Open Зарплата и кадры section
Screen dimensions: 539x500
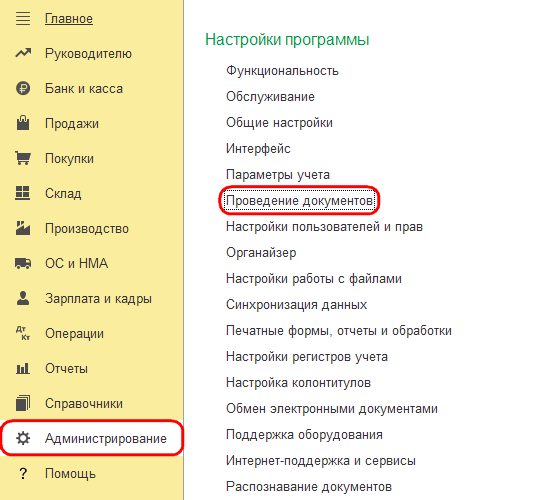(98, 299)
